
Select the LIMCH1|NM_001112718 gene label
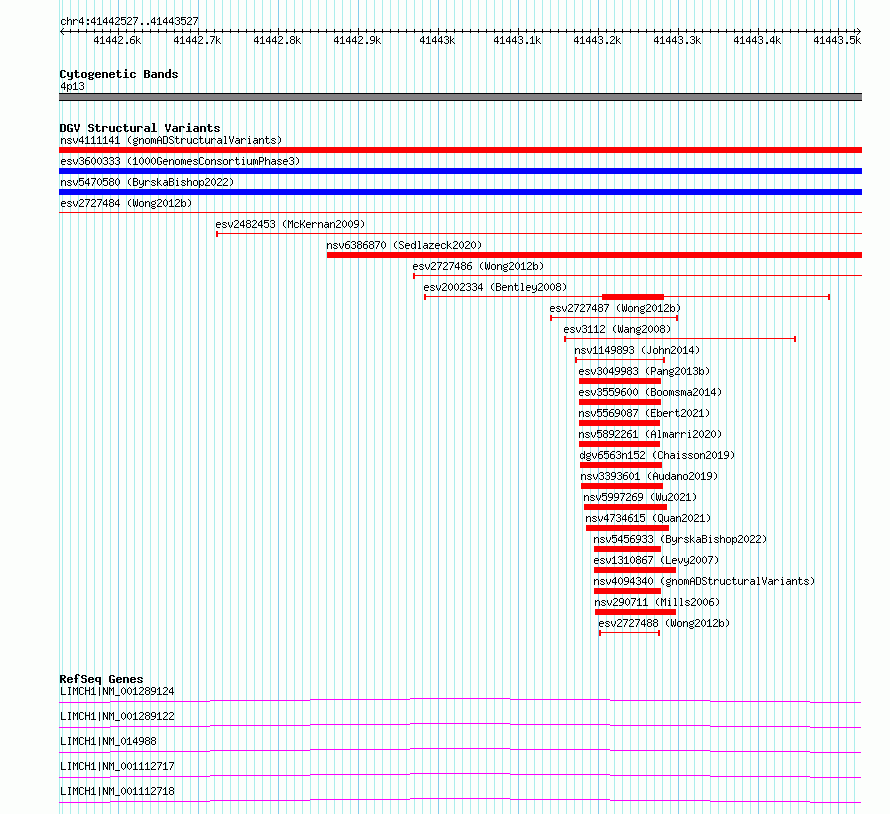pos(117,791)
